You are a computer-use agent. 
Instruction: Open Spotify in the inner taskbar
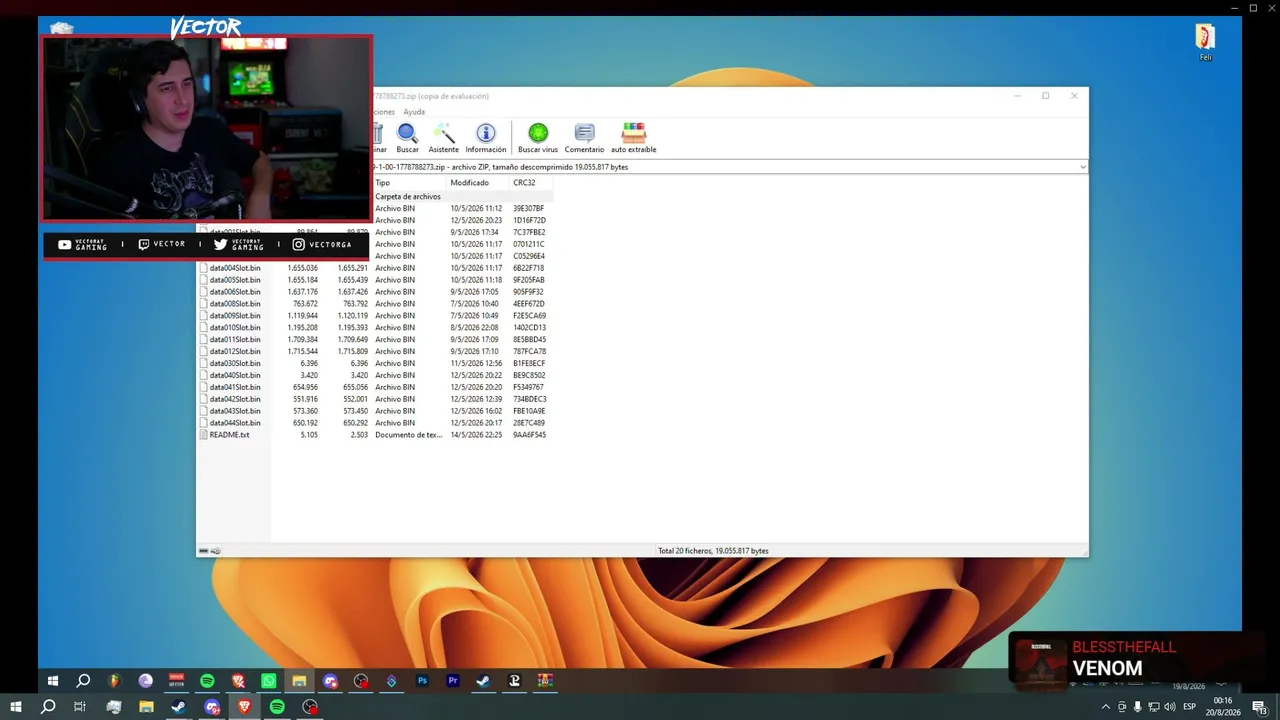pyautogui.click(x=207, y=681)
